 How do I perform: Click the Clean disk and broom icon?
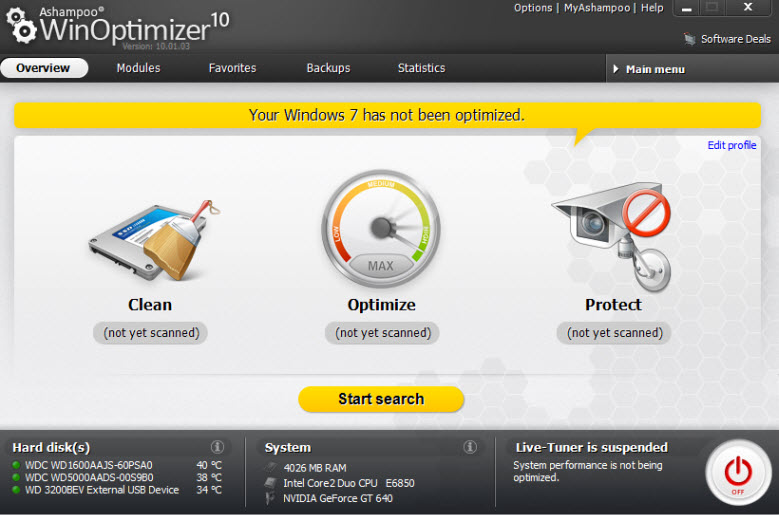tap(154, 240)
